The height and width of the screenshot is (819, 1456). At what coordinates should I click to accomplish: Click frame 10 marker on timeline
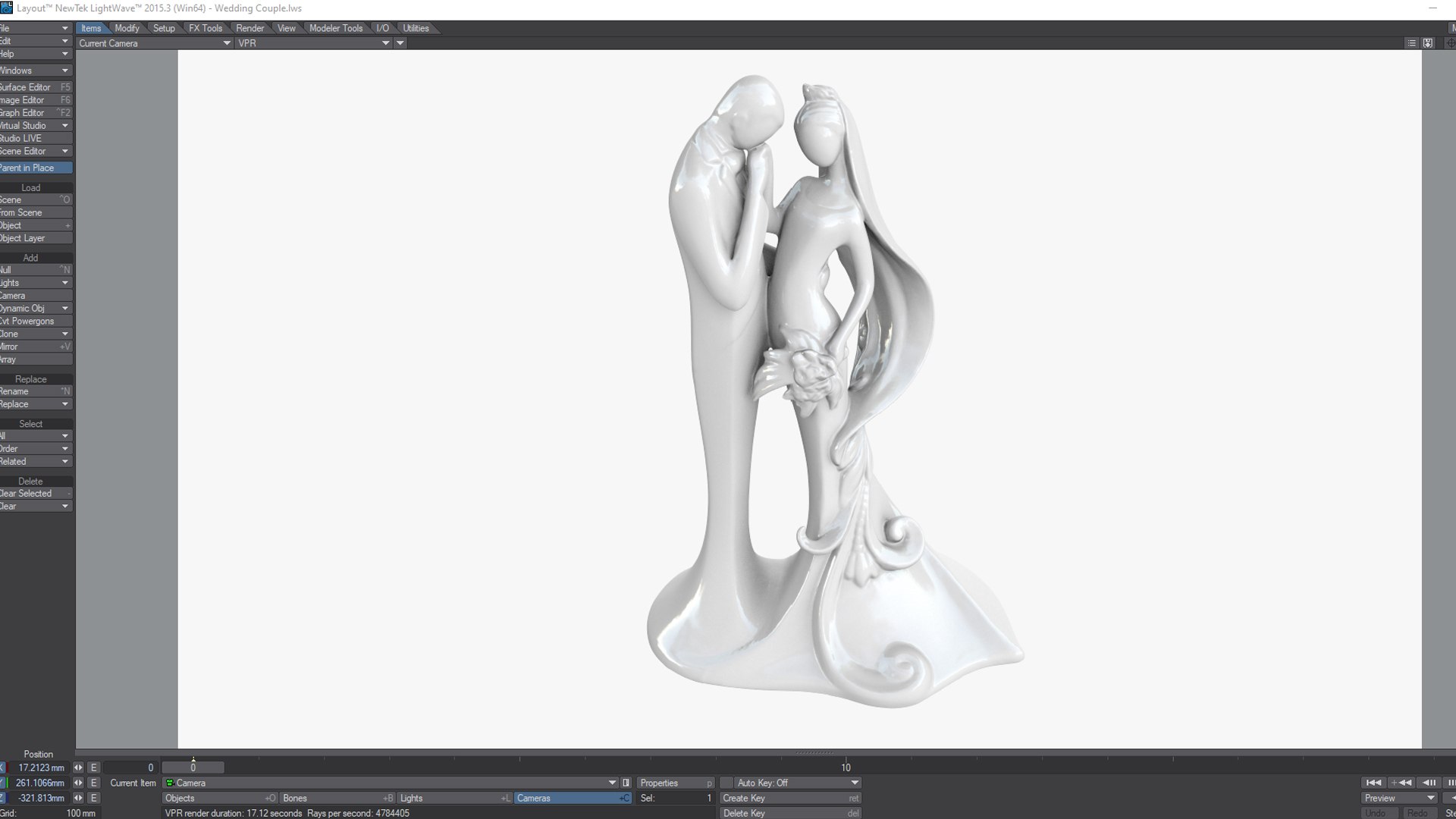pyautogui.click(x=846, y=767)
